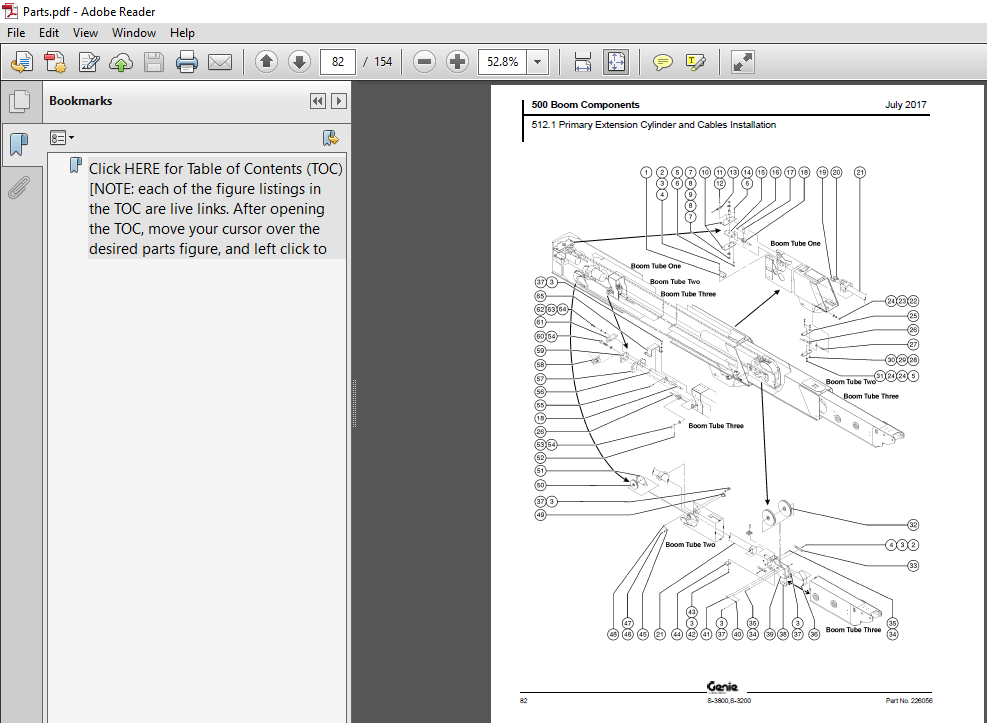Open the Help menu

(x=183, y=33)
